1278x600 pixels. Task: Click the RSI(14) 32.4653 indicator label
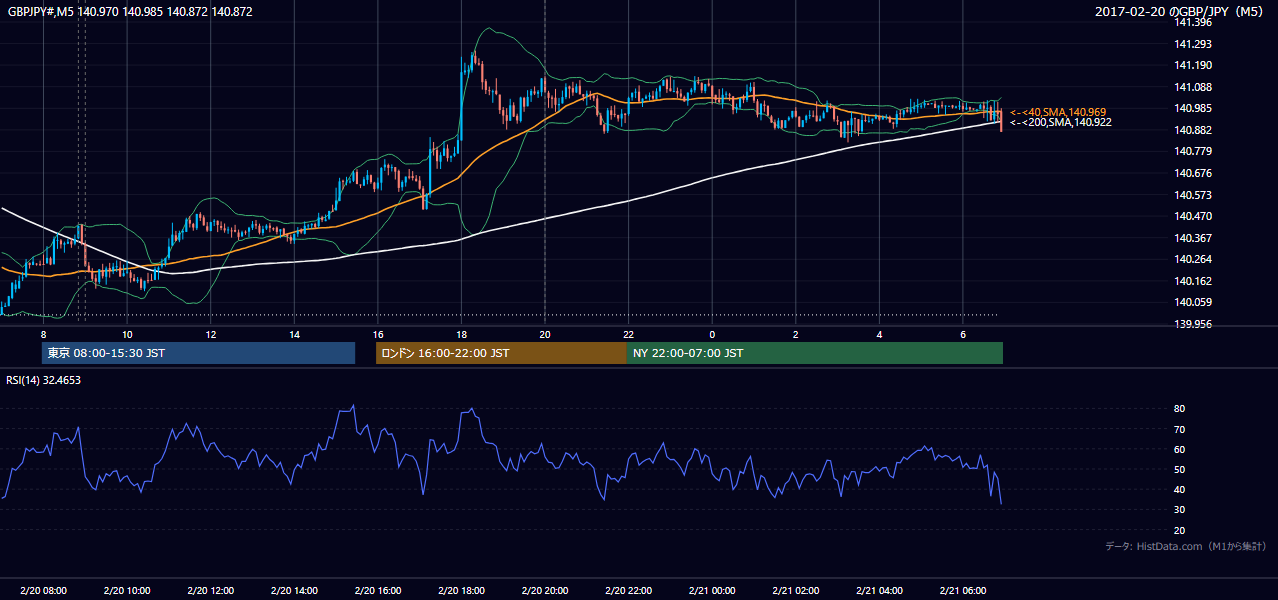(43, 380)
